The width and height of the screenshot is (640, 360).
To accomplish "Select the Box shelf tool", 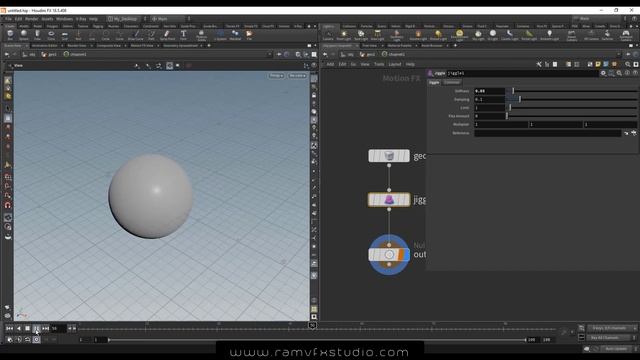I will 10,35.
